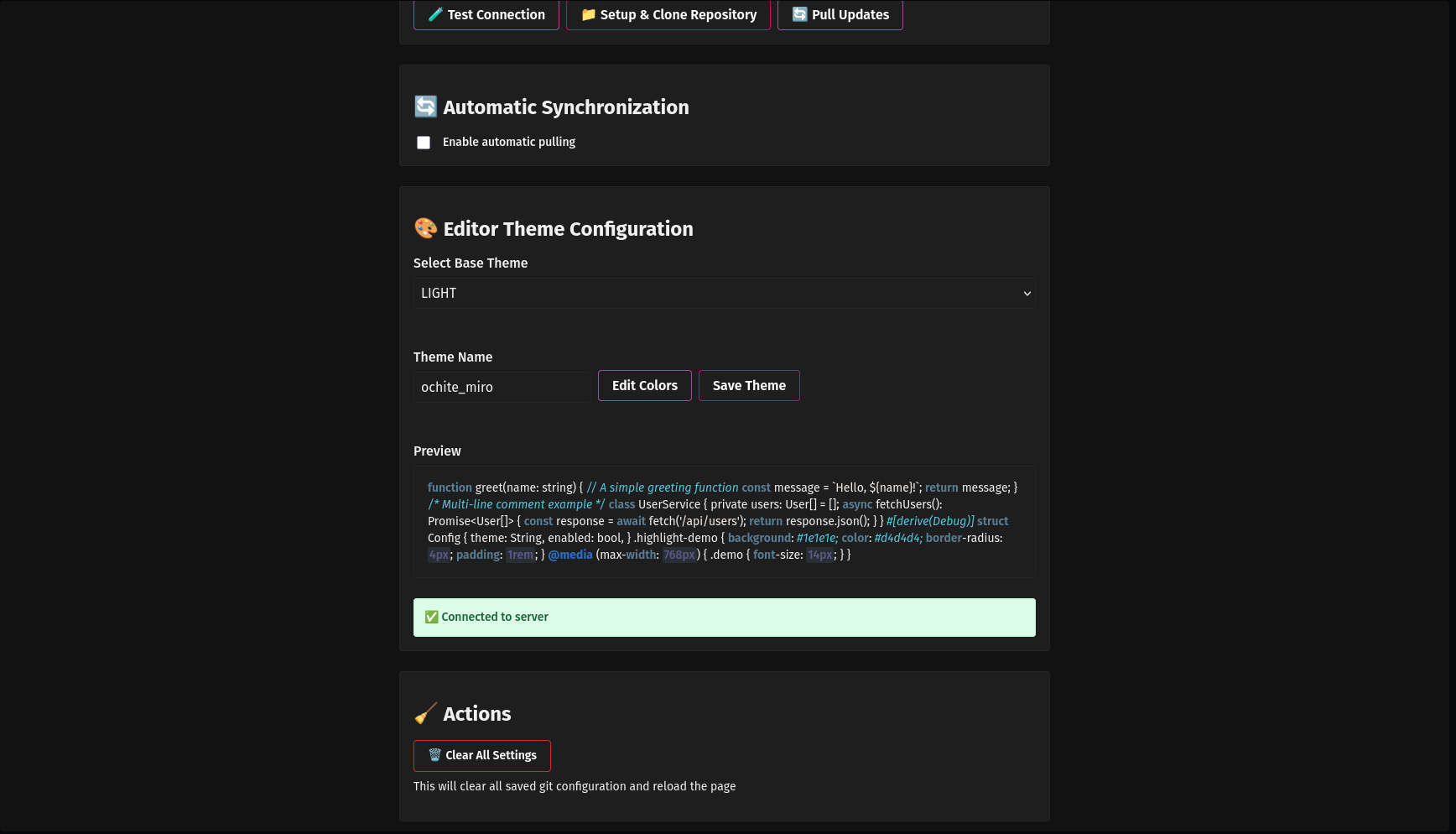Enable the automatic pulling checkbox
The width and height of the screenshot is (1456, 834).
click(x=424, y=143)
